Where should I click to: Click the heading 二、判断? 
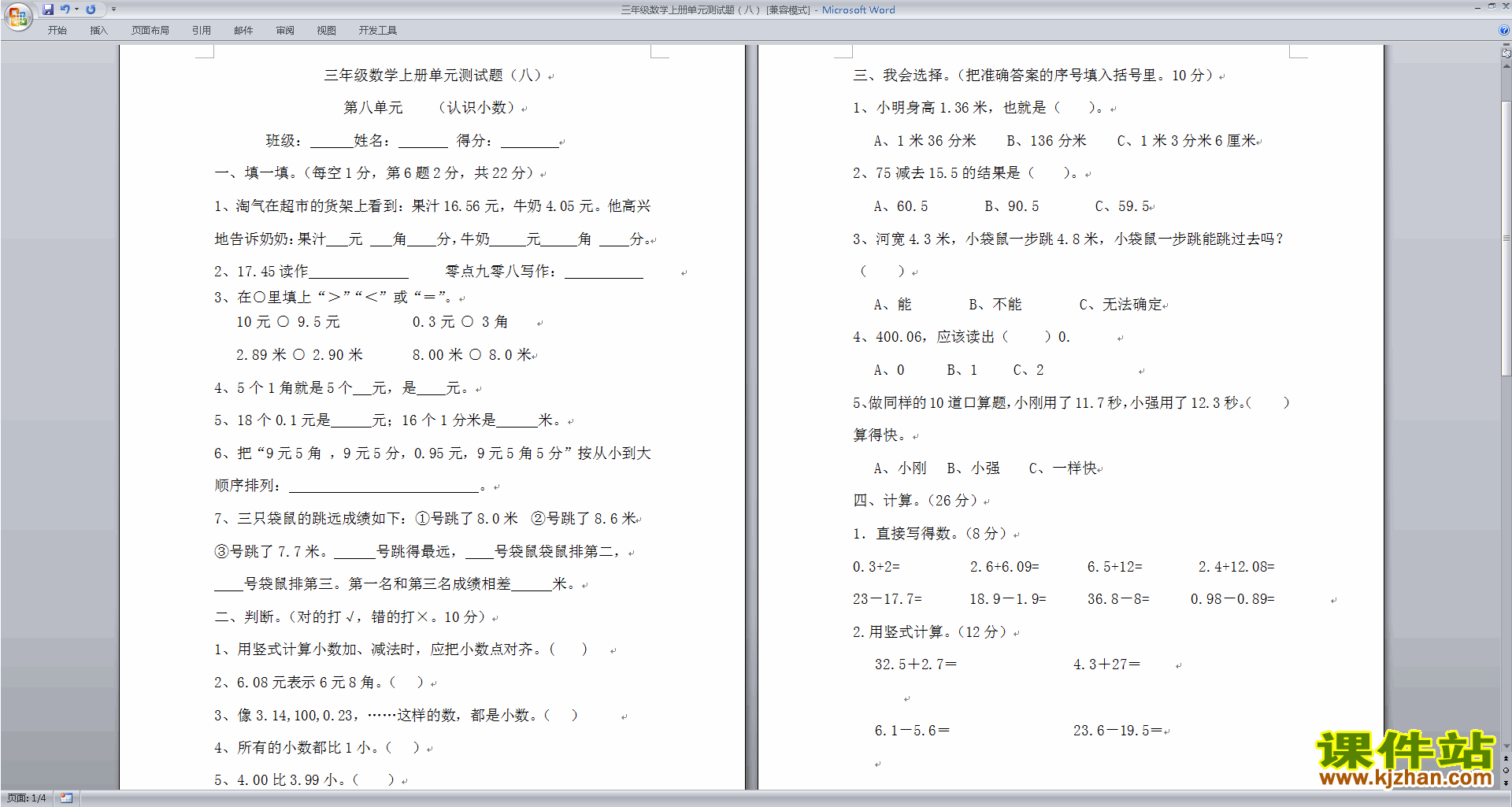click(x=244, y=617)
